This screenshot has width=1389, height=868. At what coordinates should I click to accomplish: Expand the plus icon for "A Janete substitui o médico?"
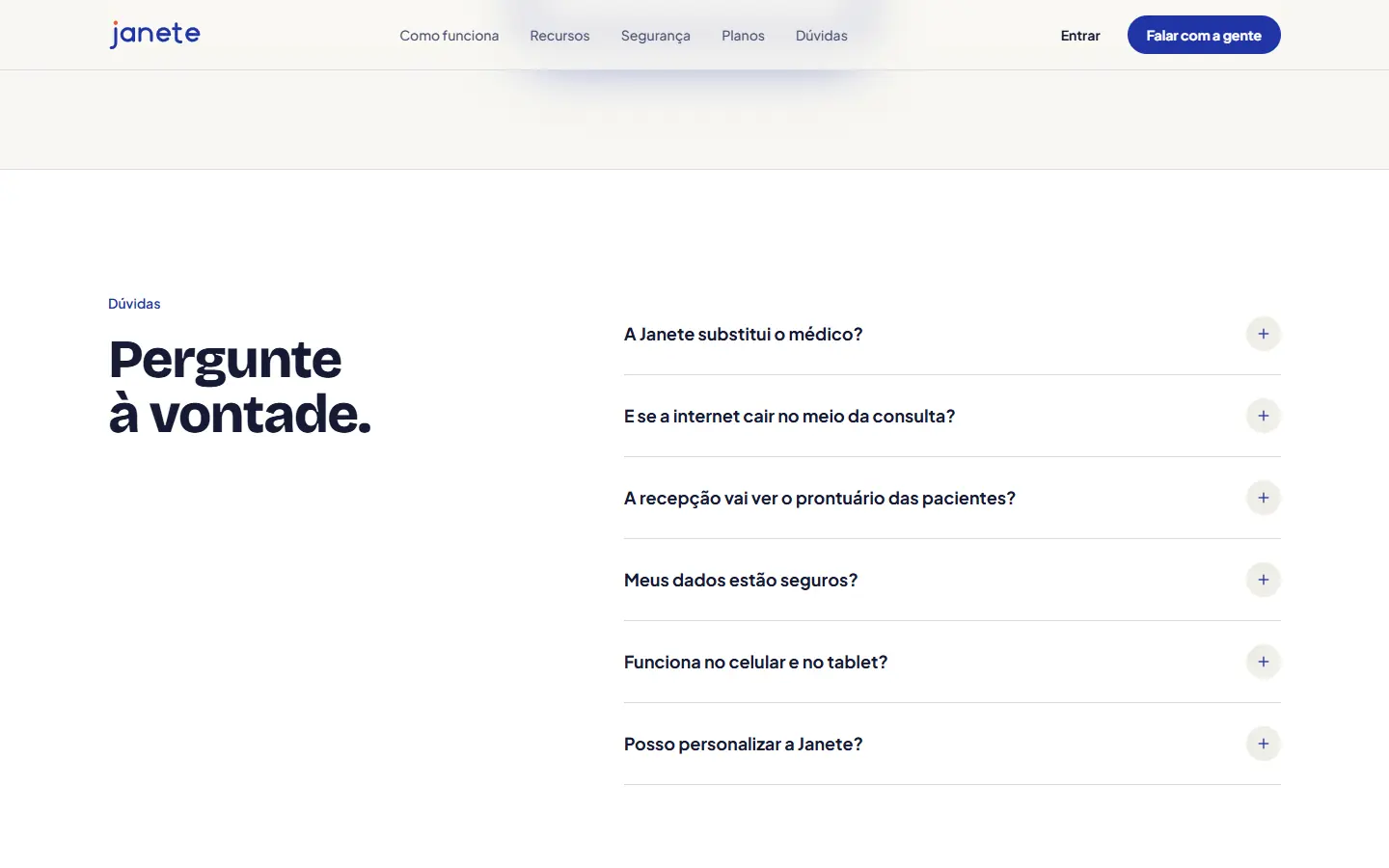coord(1264,334)
